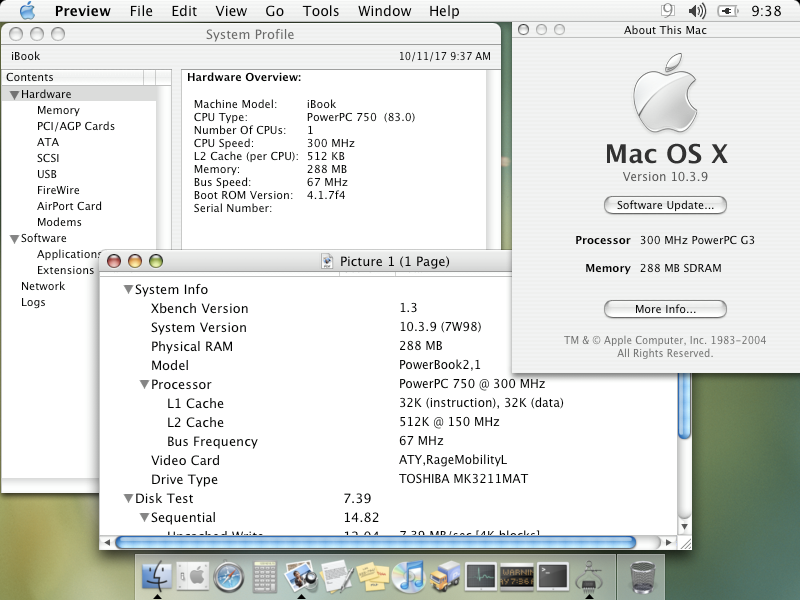Open the View menu
Viewport: 800px width, 600px height.
click(x=231, y=11)
